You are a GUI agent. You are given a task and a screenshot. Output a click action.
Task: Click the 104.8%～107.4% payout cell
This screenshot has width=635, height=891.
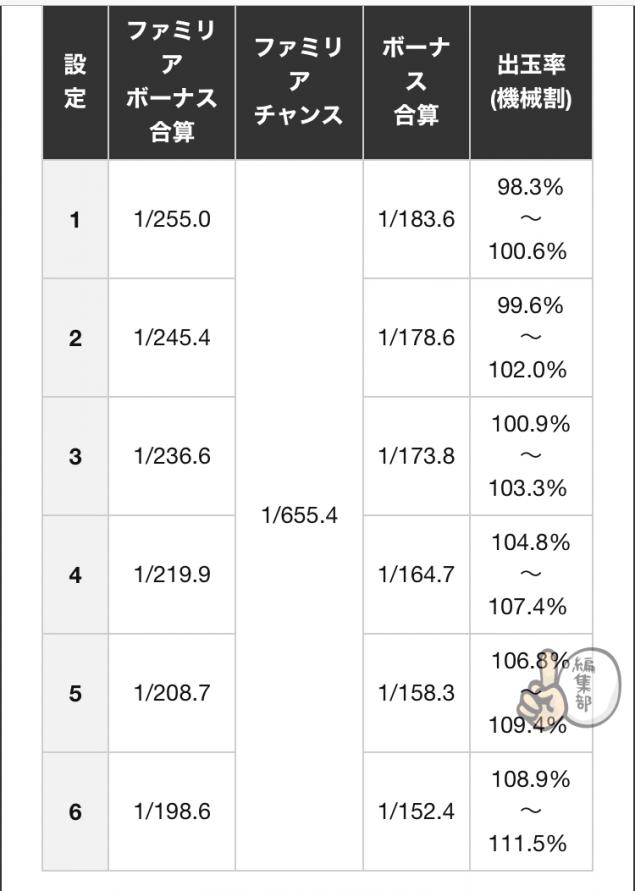(x=531, y=575)
